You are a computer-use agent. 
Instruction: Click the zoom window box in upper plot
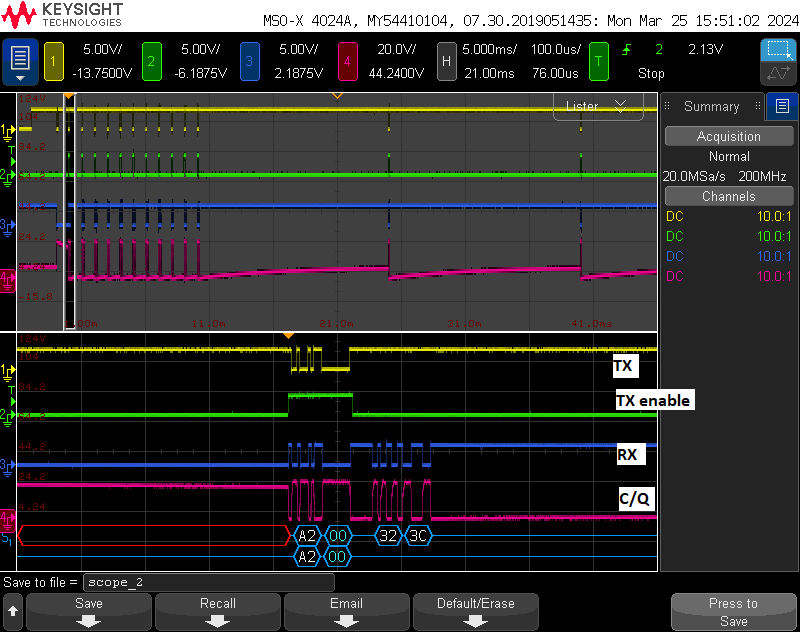click(69, 212)
